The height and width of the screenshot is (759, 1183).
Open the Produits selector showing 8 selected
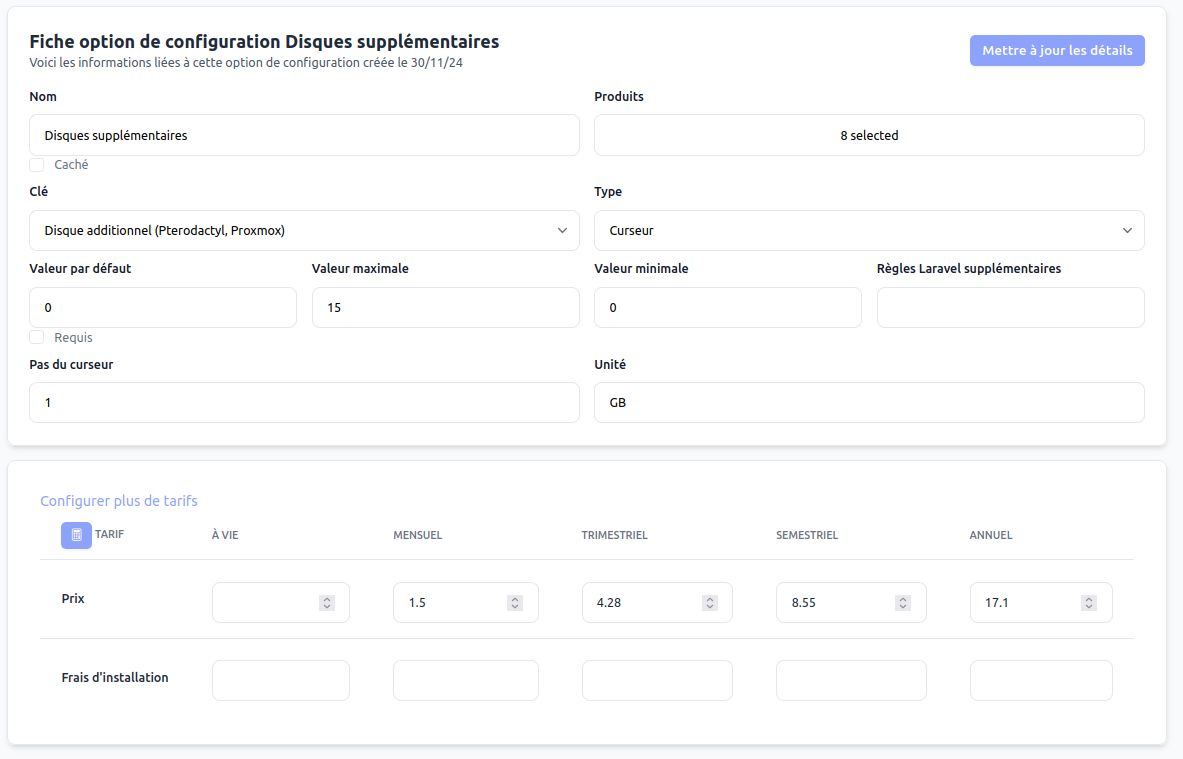point(868,136)
